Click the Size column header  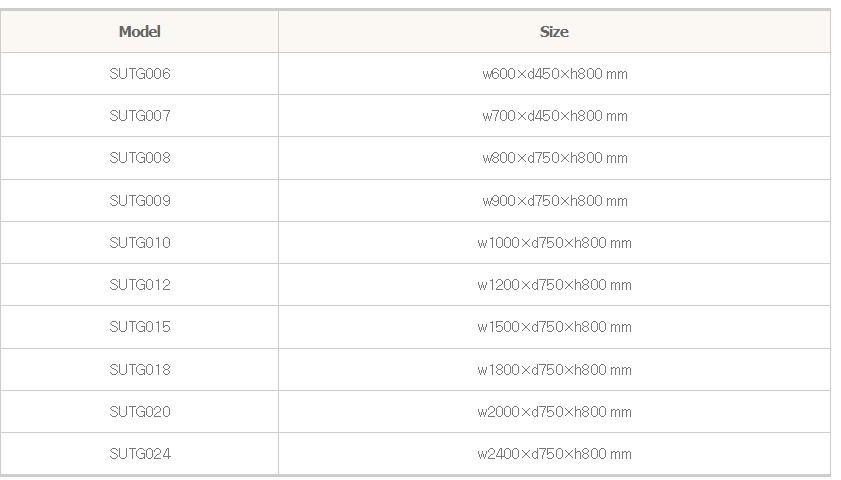coord(554,31)
